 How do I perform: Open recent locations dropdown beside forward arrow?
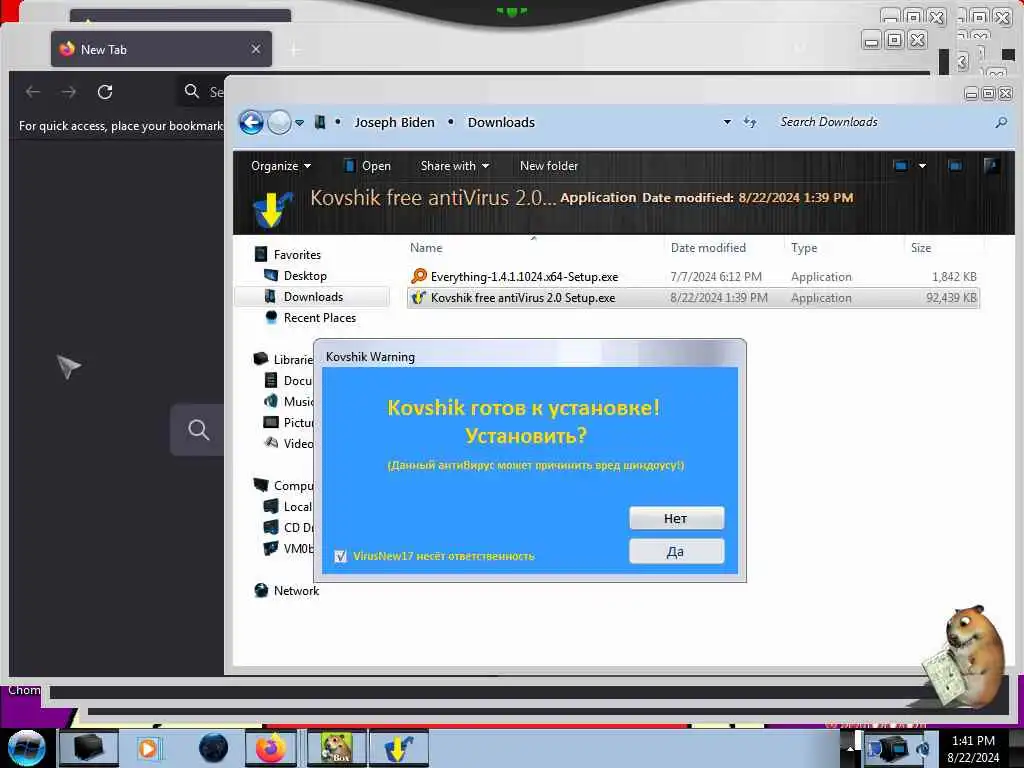point(299,122)
